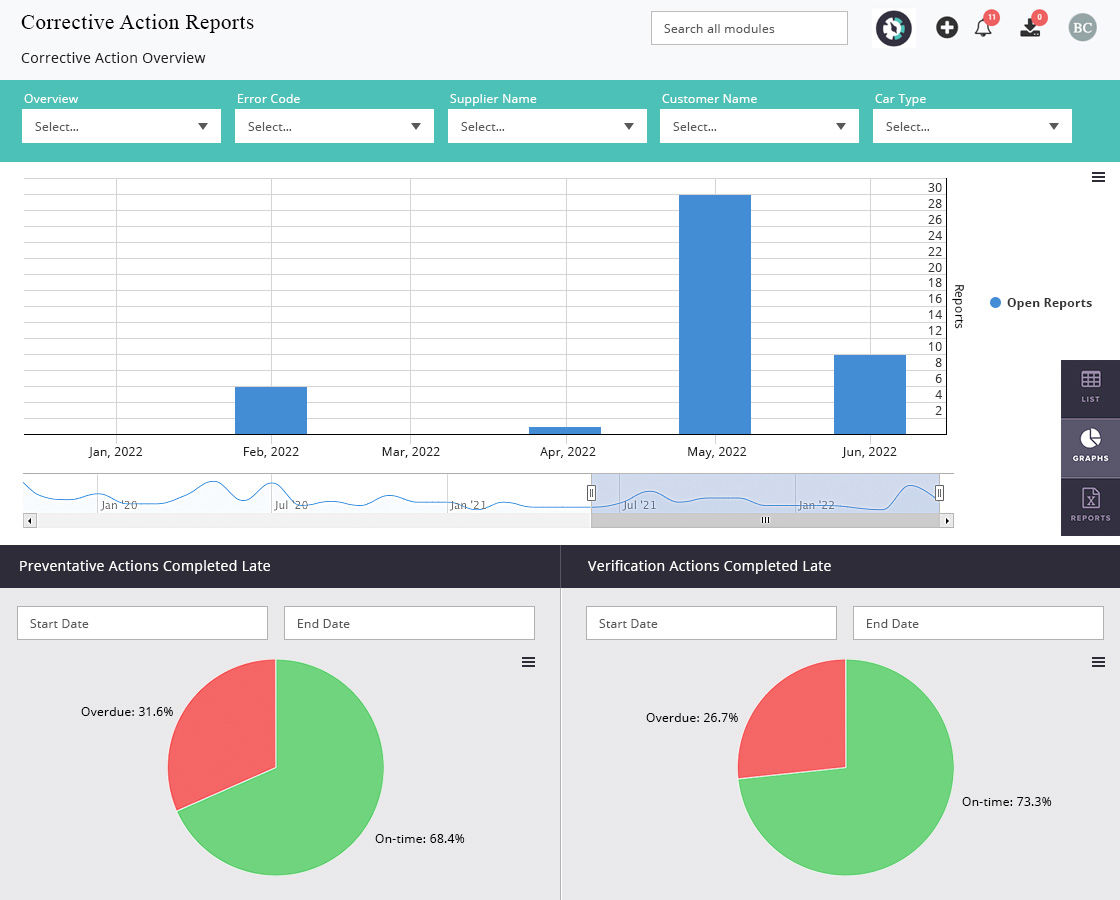
Task: Open the BC user avatar
Action: click(1082, 28)
